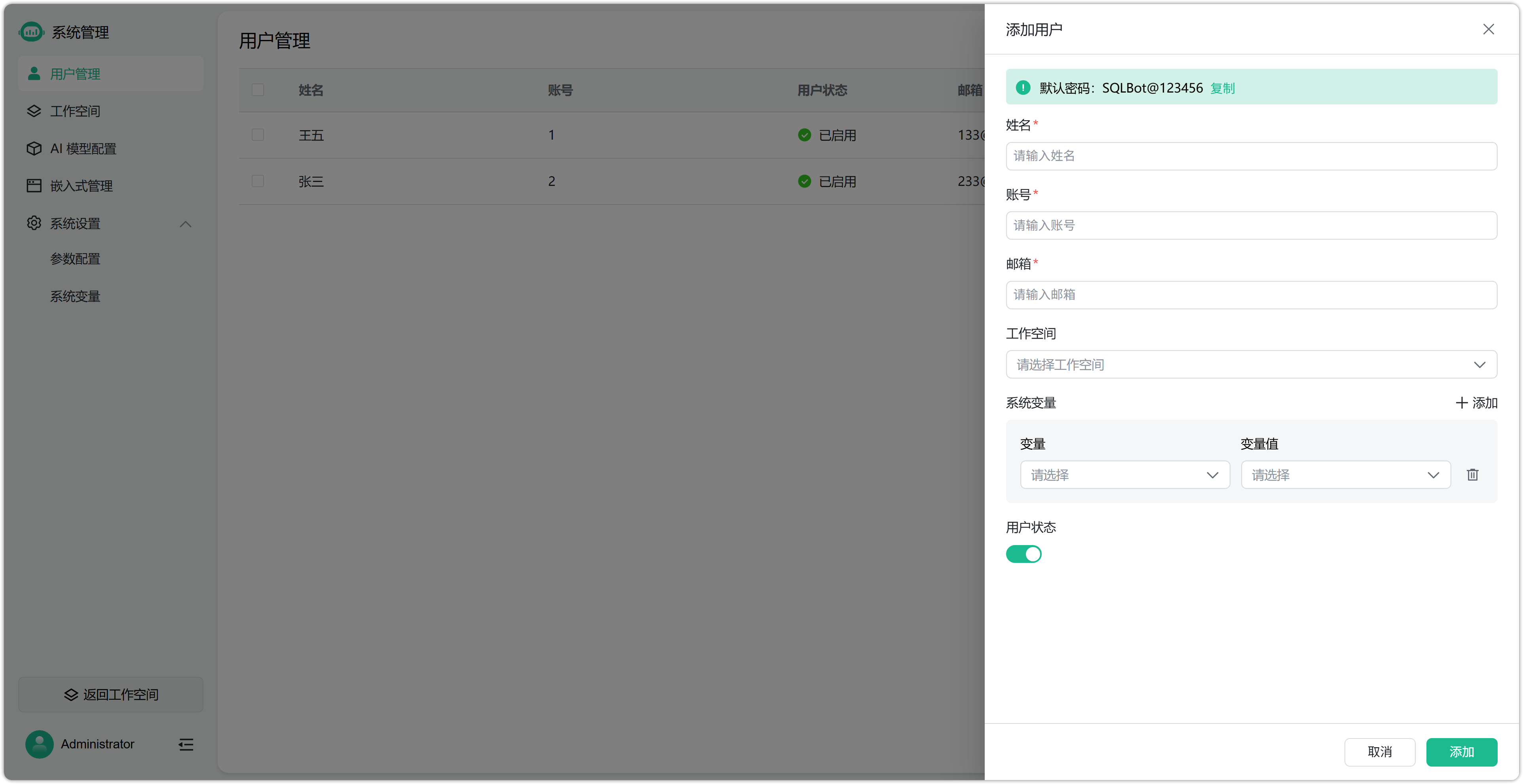Go to 系统变量 settings page
1523x784 pixels.
click(x=75, y=296)
